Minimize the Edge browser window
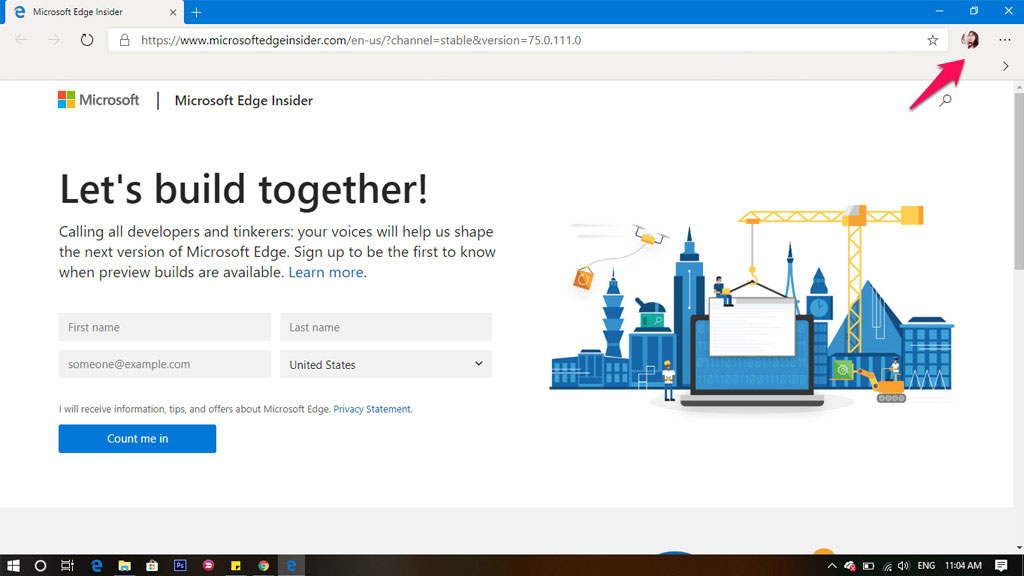 [940, 11]
